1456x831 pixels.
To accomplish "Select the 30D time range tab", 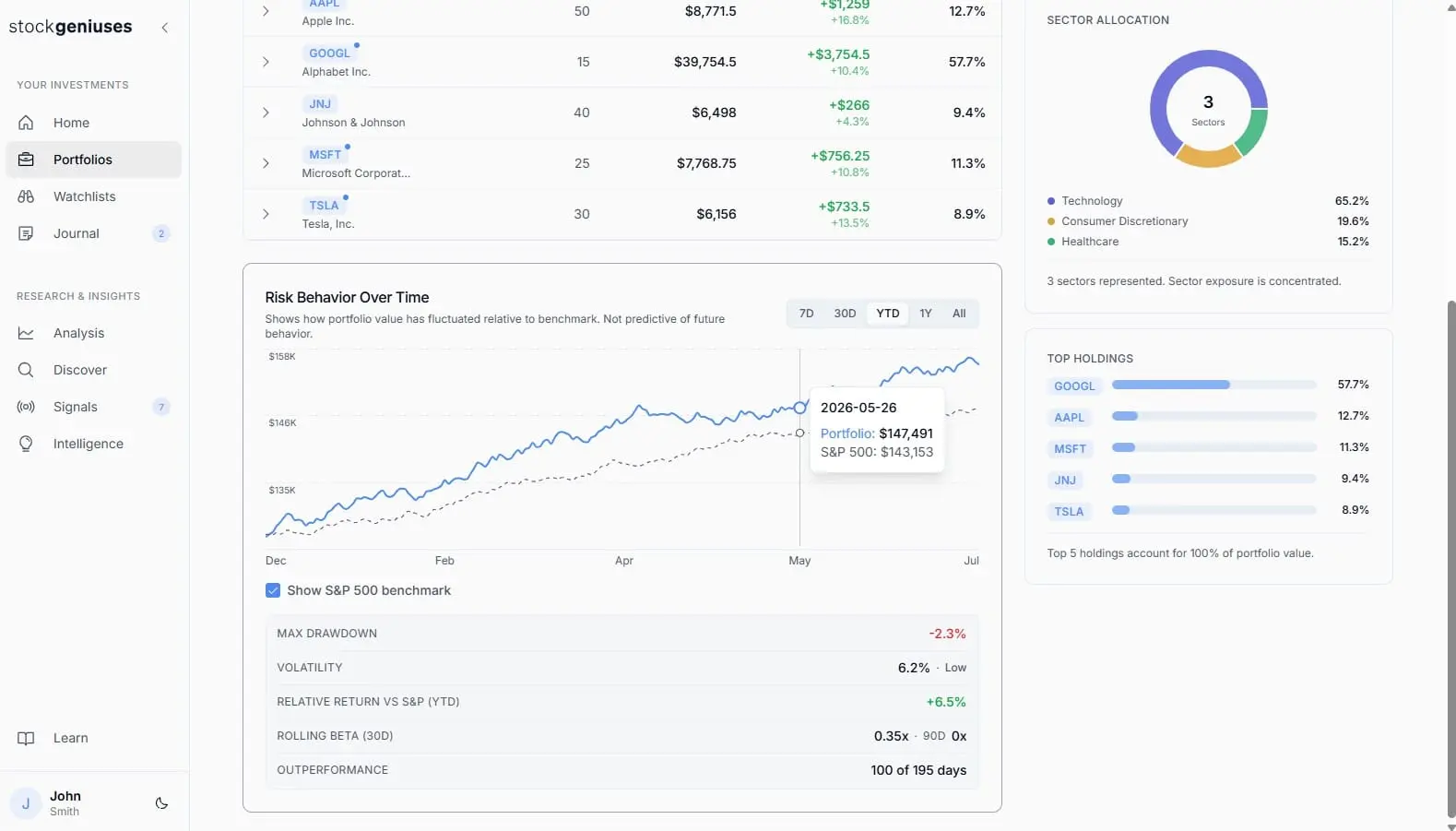I will pyautogui.click(x=845, y=314).
